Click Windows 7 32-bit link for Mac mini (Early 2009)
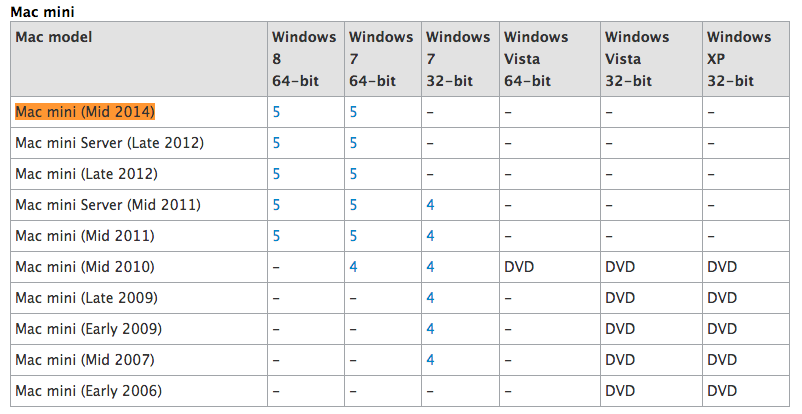Viewport: 802px width, 414px height. click(431, 329)
